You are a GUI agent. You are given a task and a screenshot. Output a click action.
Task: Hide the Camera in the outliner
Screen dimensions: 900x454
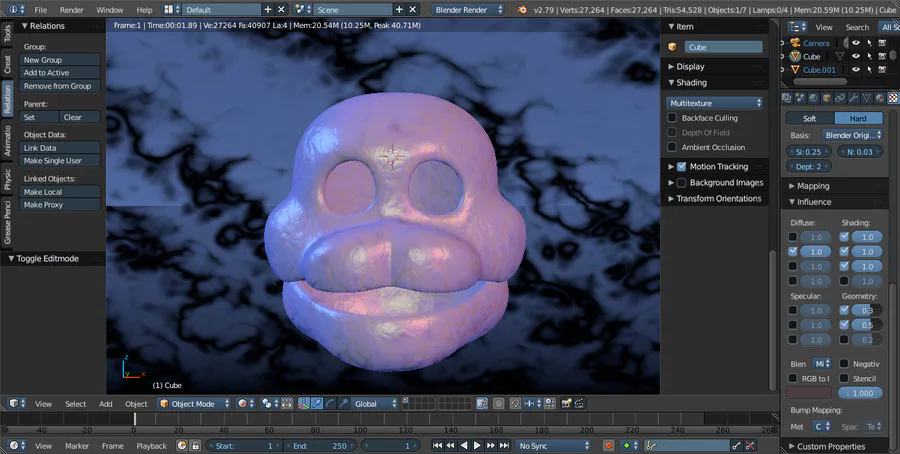click(855, 43)
